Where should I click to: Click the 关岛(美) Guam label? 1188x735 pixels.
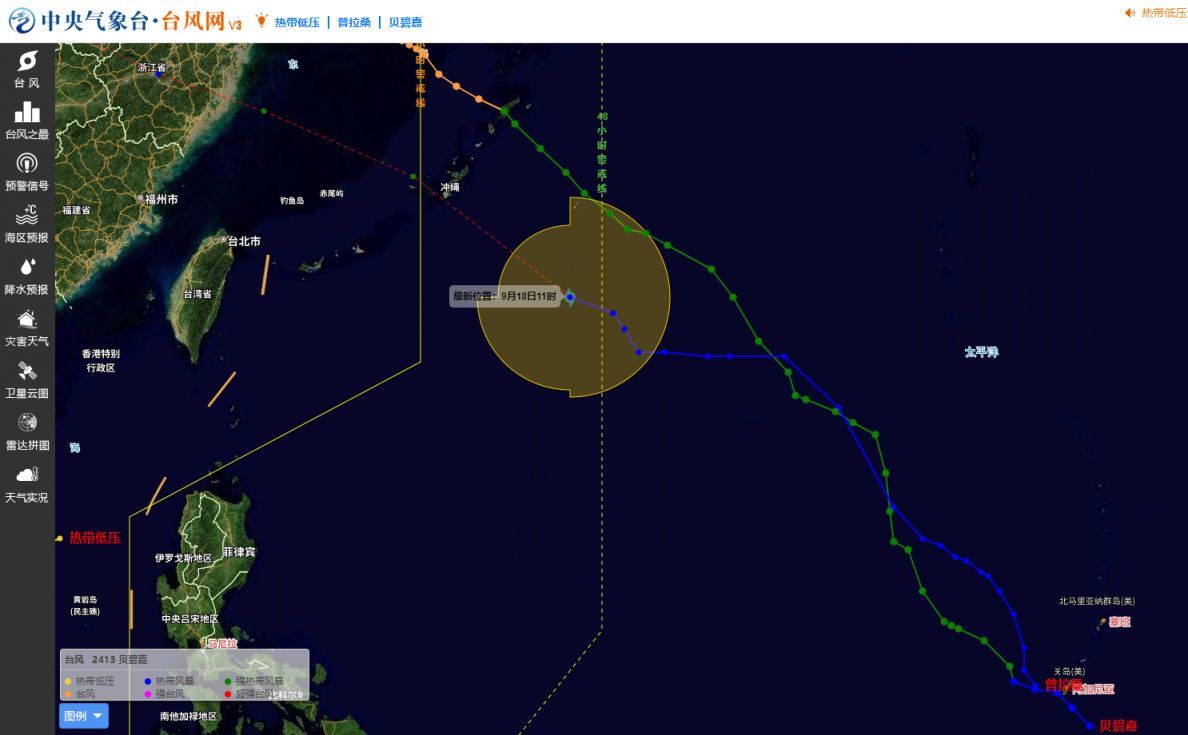coord(1069,671)
